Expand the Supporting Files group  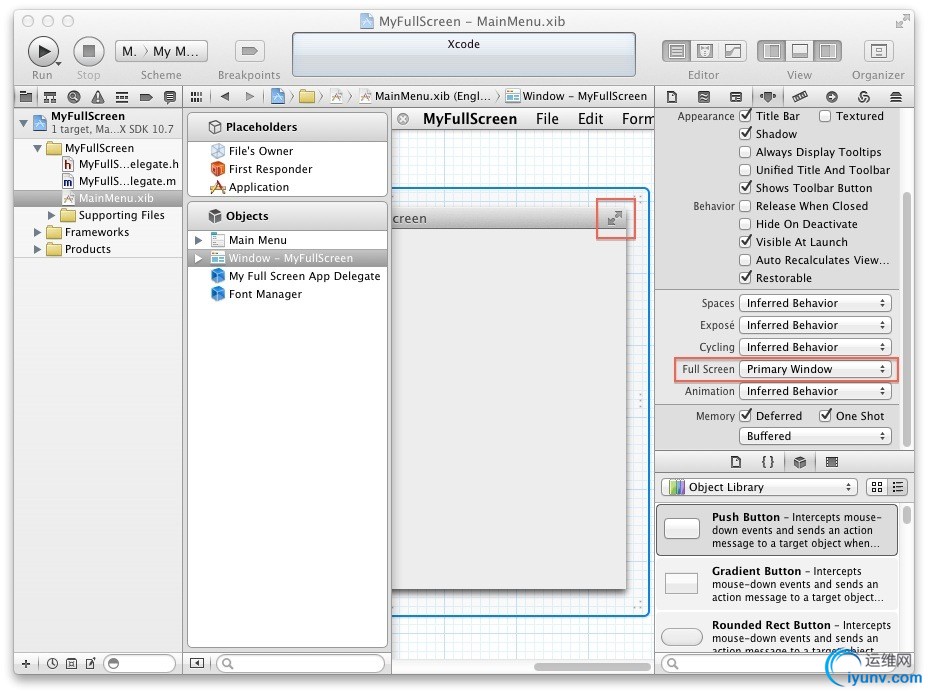[x=51, y=215]
